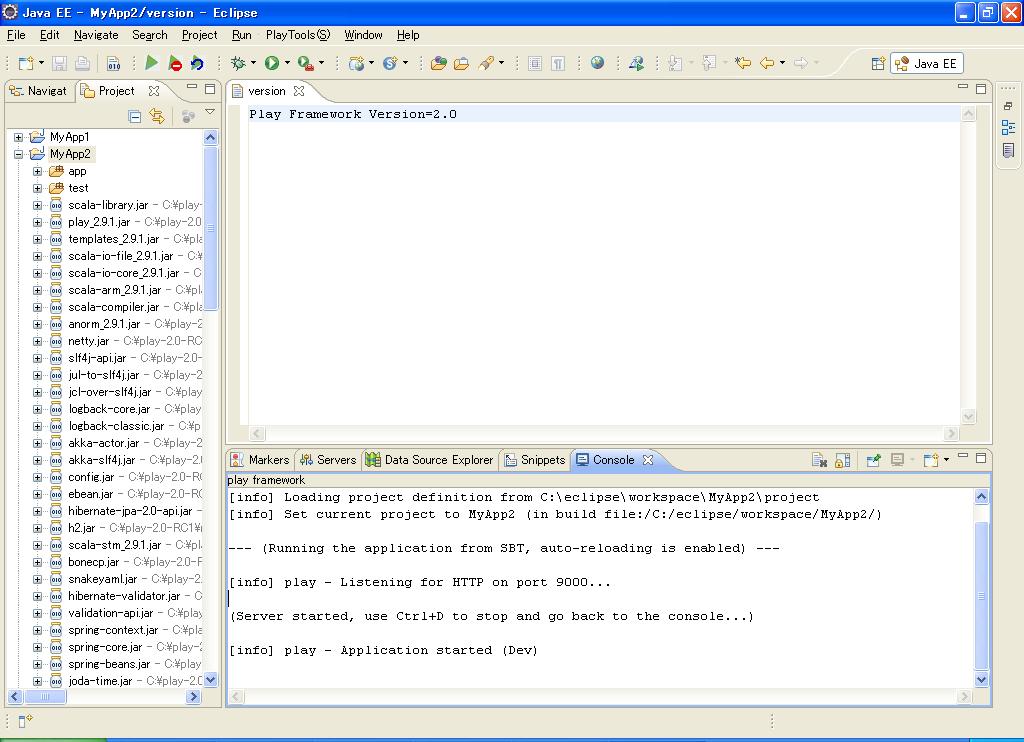
Task: Switch to the Navigator tab
Action: tap(38, 91)
